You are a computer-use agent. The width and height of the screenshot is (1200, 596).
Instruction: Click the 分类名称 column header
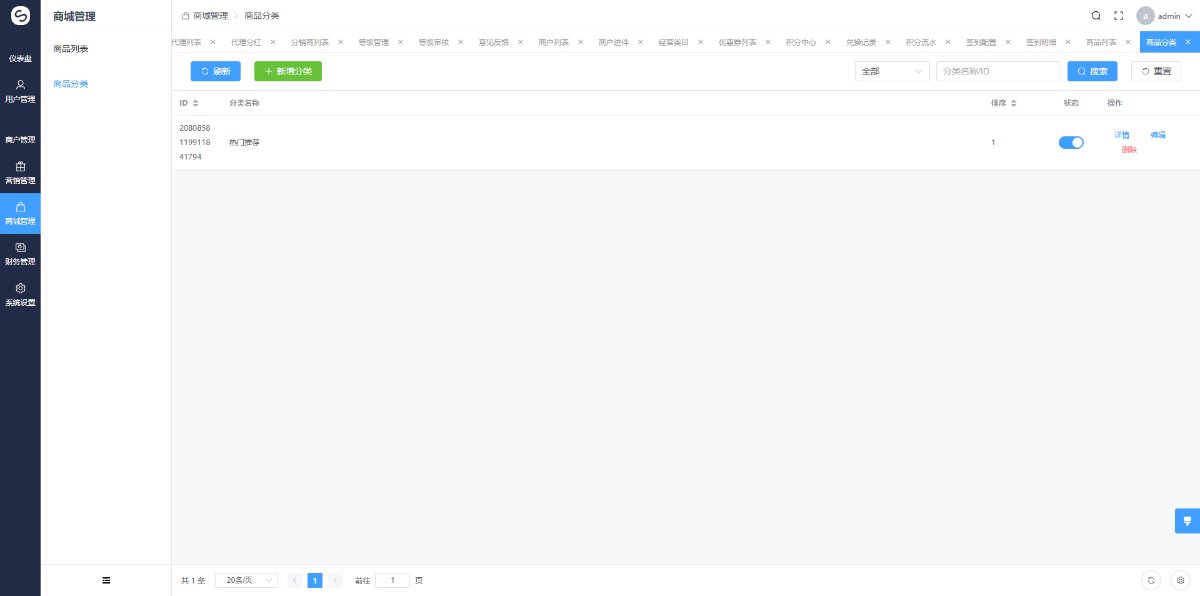click(x=244, y=103)
